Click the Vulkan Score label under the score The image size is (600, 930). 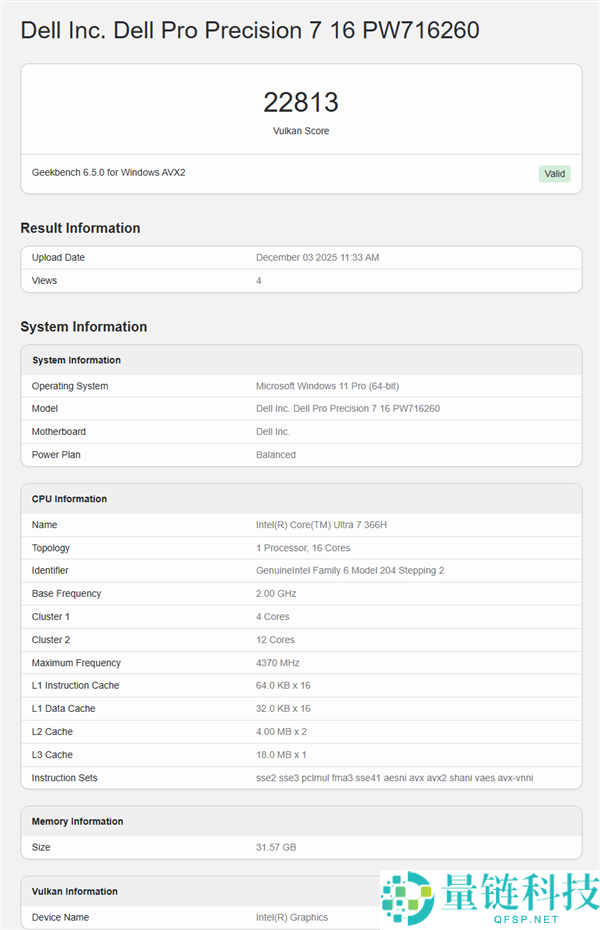click(301, 131)
